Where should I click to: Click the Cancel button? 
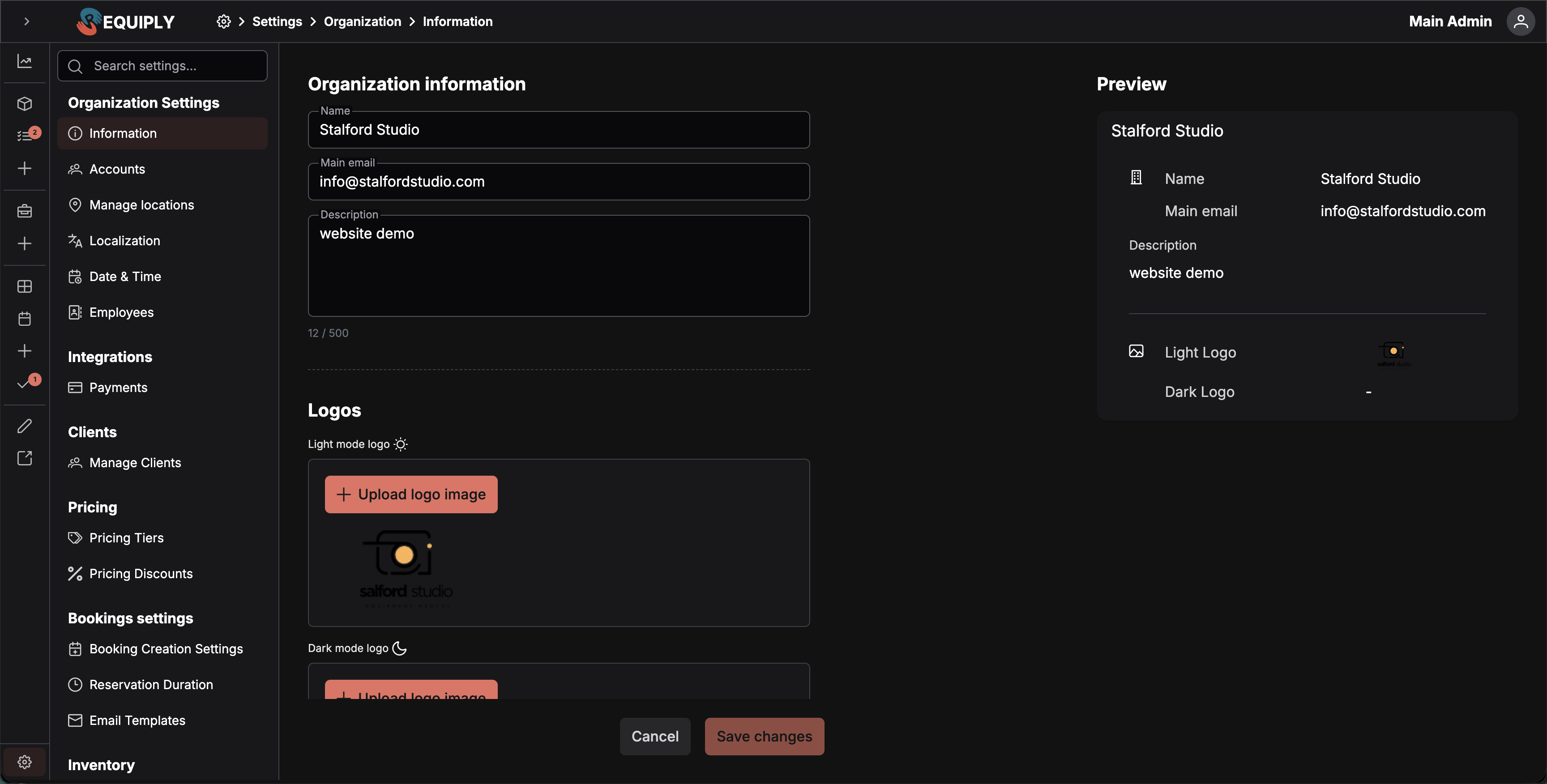pyautogui.click(x=654, y=737)
